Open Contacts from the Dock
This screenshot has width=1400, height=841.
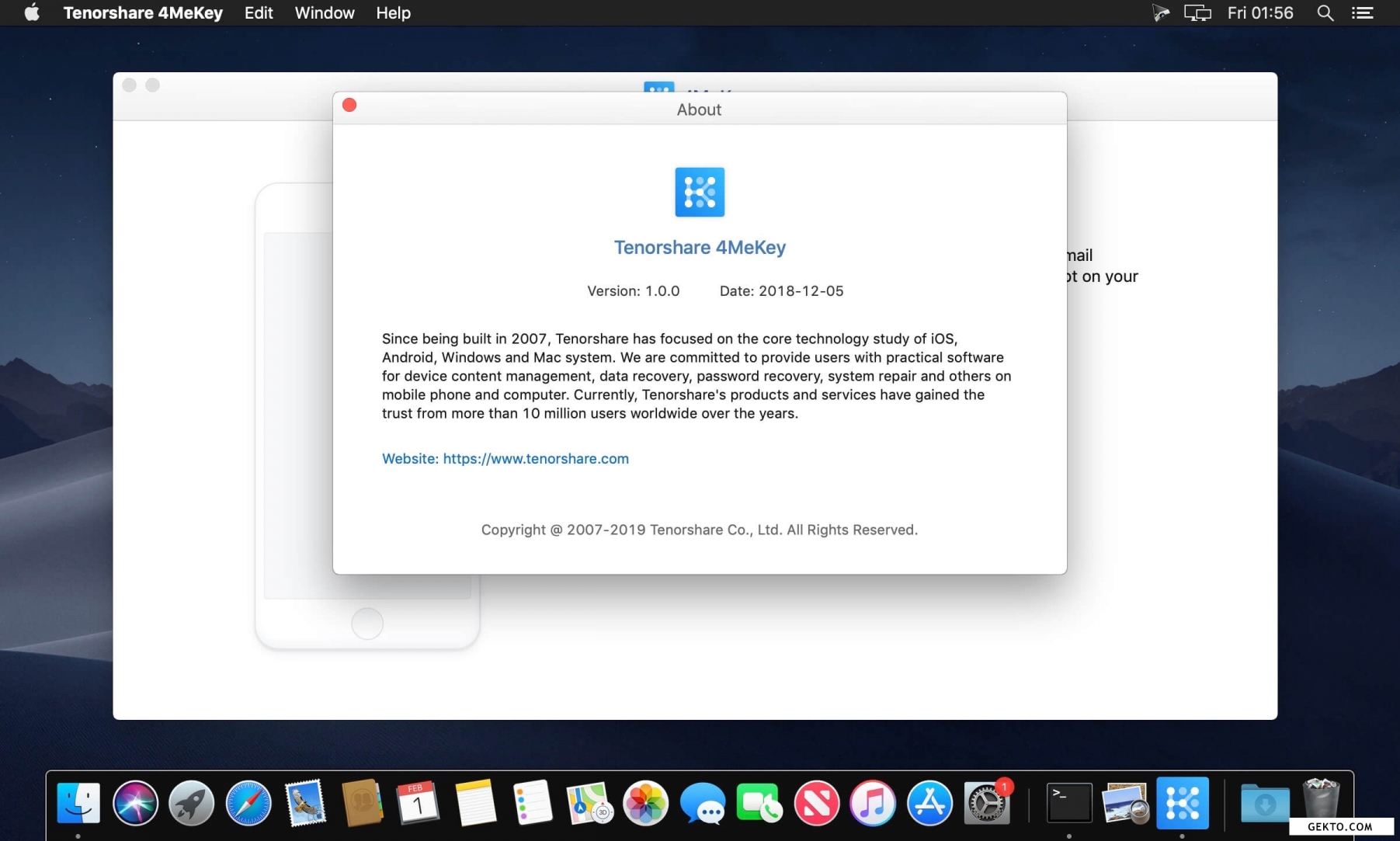click(362, 802)
